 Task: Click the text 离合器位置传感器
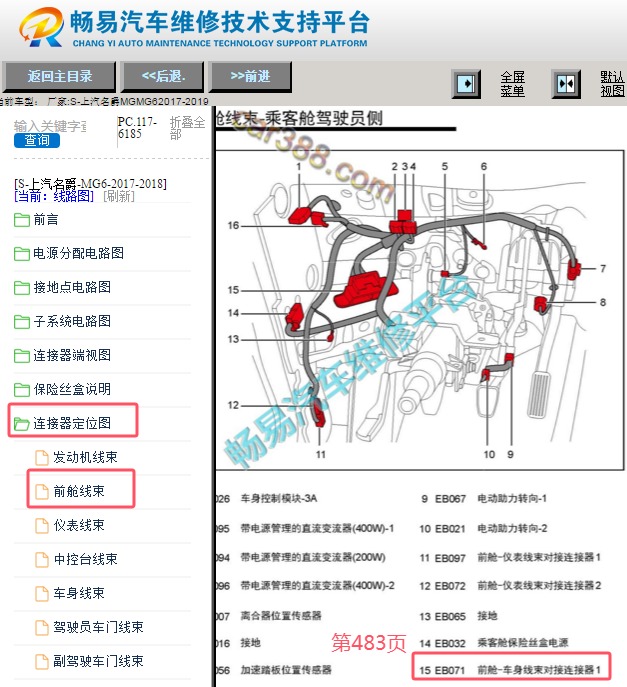coord(281,616)
